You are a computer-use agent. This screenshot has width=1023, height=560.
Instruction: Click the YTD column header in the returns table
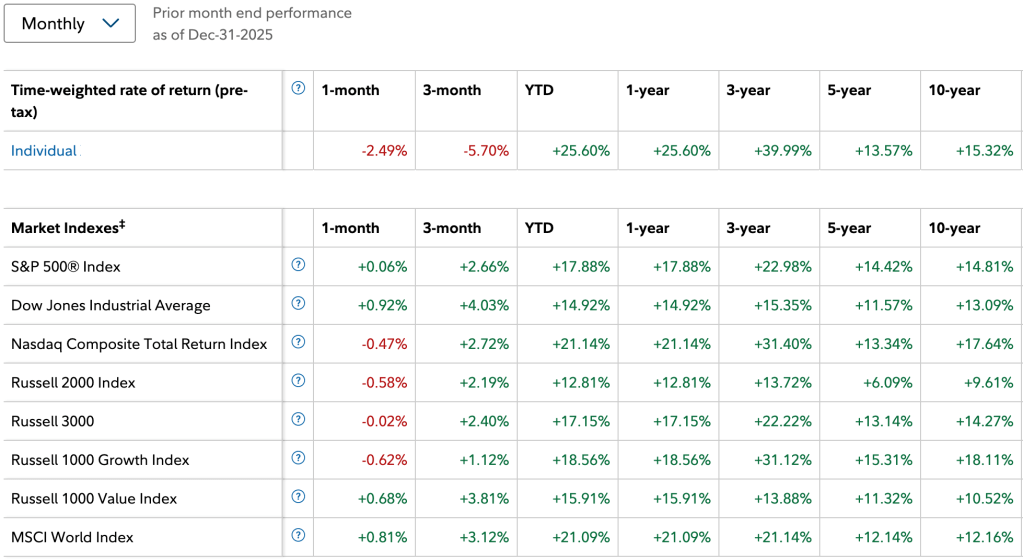click(x=539, y=90)
